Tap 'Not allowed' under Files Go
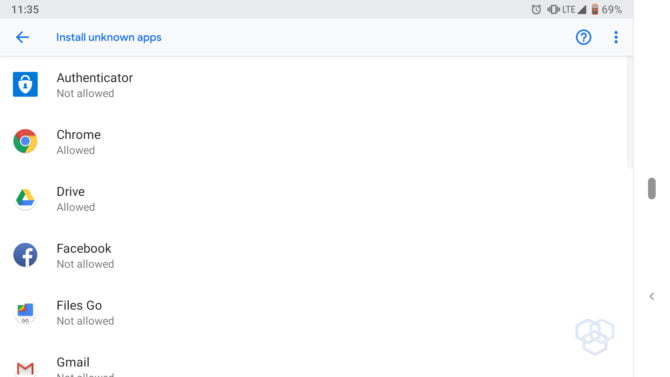 coord(85,321)
